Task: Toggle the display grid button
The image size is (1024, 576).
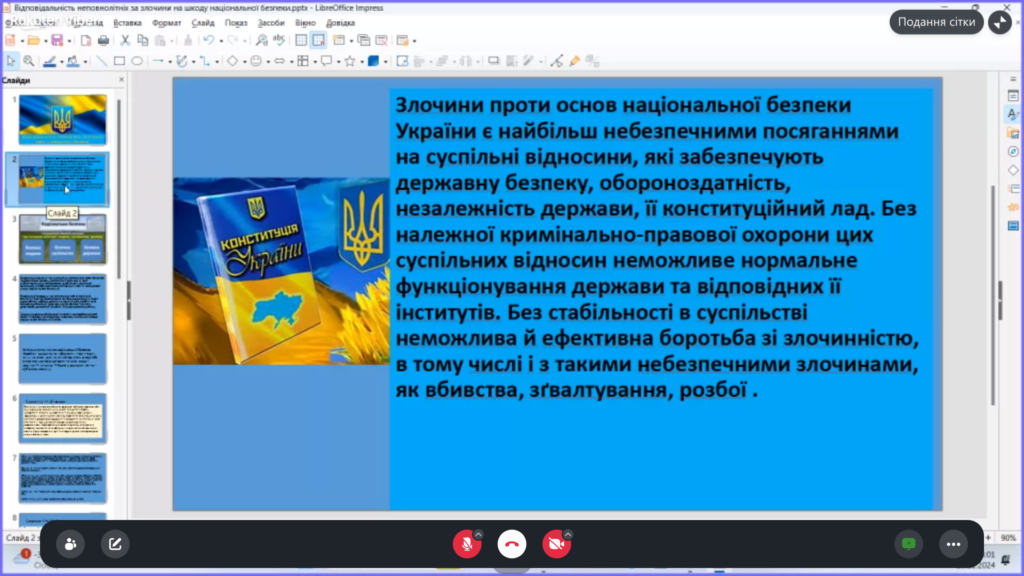Action: coord(301,40)
